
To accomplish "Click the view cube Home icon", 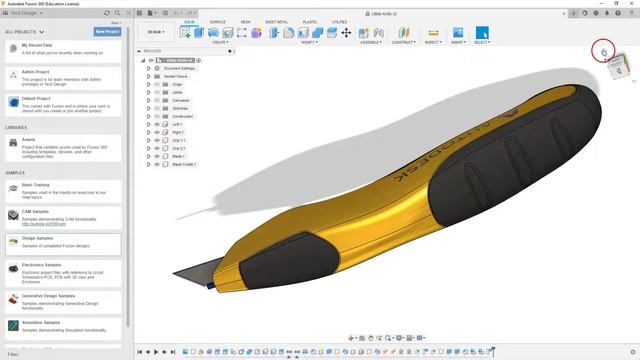I will coord(604,52).
